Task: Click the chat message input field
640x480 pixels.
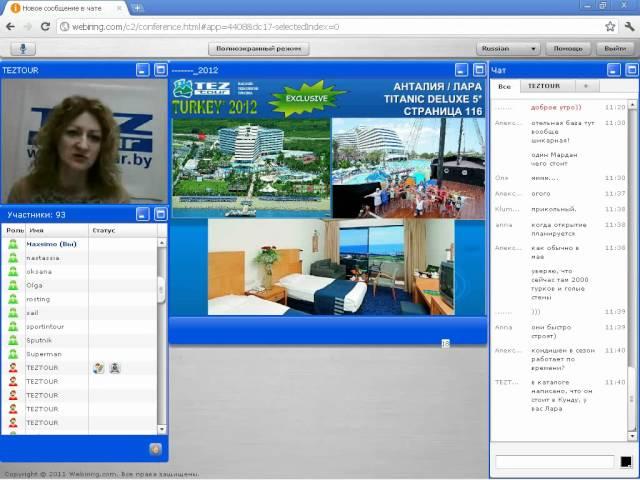Action: point(554,462)
